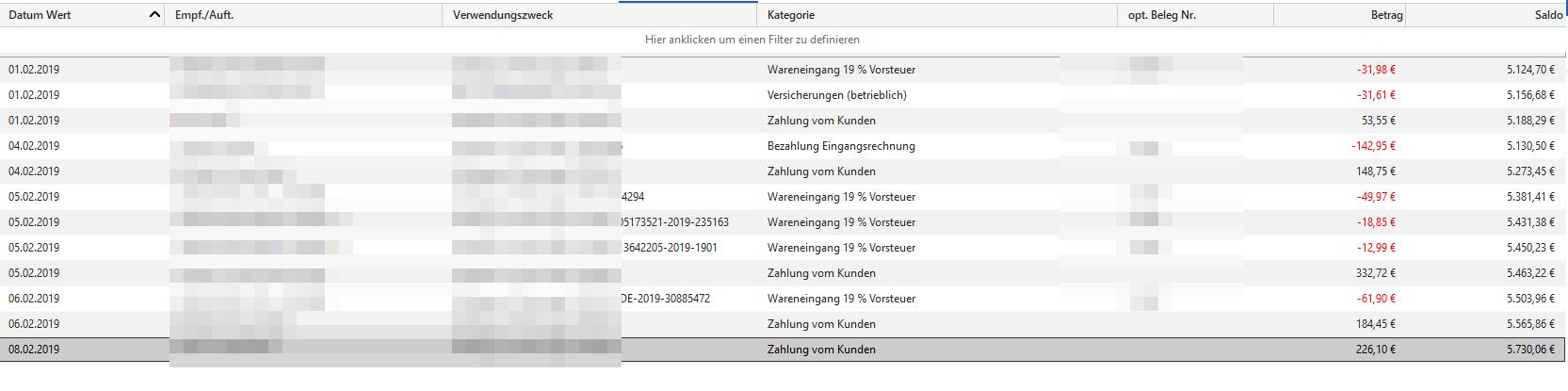Image resolution: width=1568 pixels, height=391 pixels.
Task: Select the row with balance 5.431,38 €
Action: [x=783, y=222]
